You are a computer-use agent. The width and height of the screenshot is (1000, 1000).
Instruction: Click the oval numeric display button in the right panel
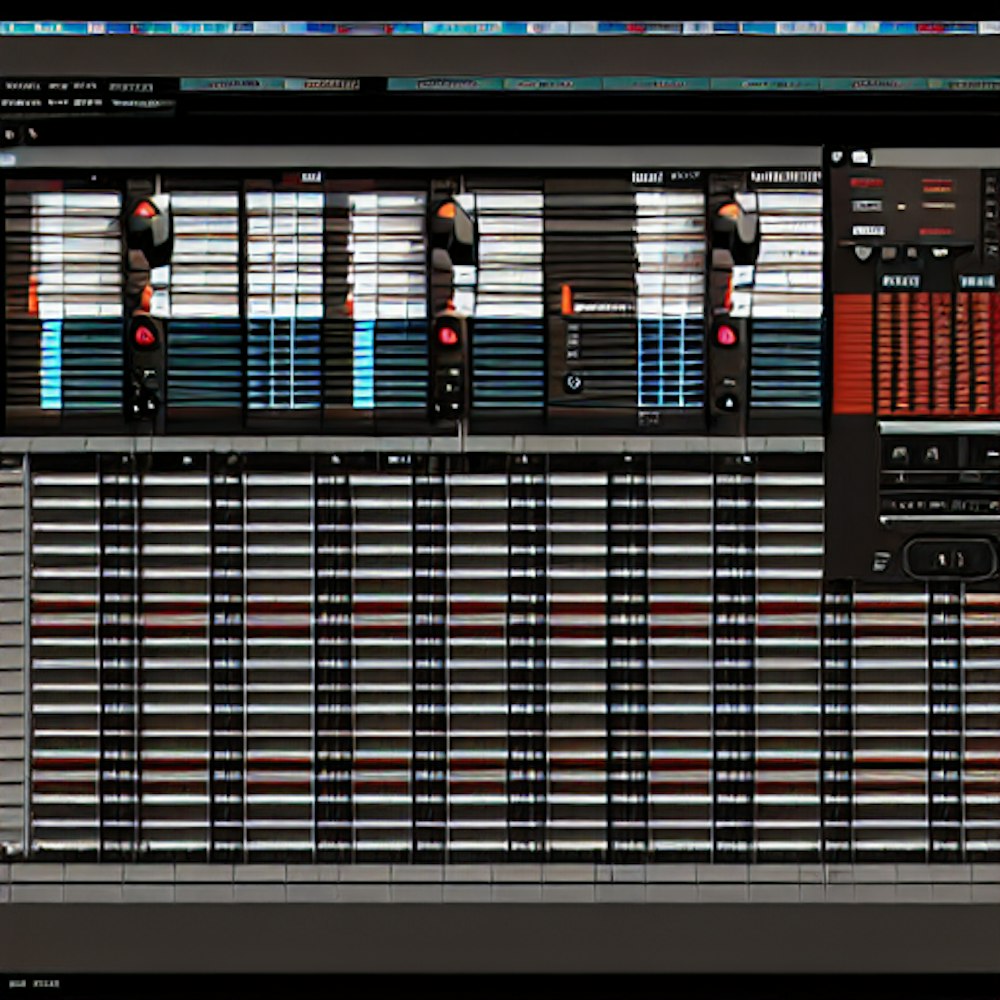click(950, 559)
